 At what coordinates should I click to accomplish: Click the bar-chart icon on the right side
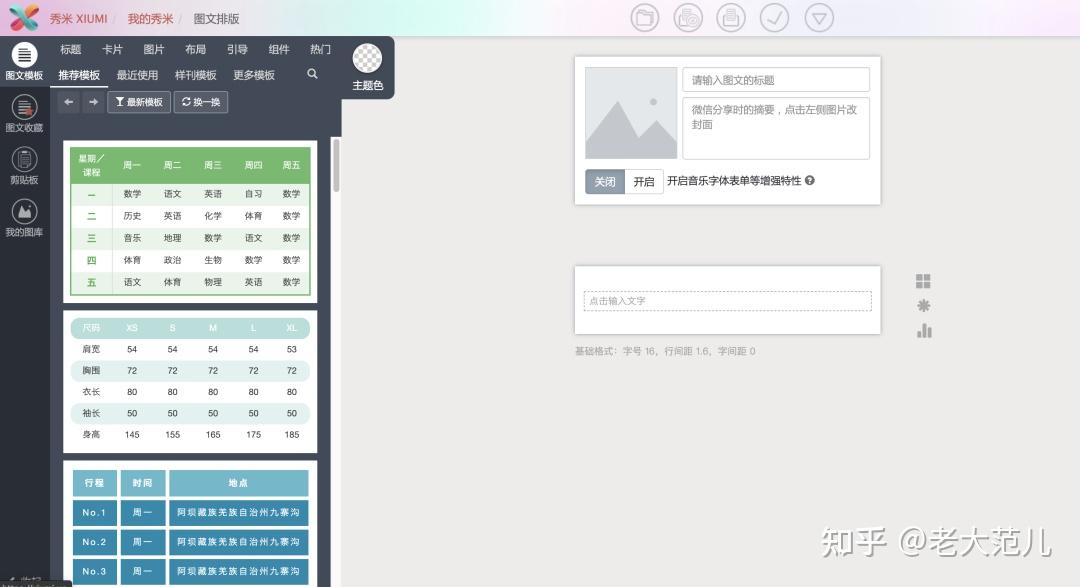coord(922,330)
